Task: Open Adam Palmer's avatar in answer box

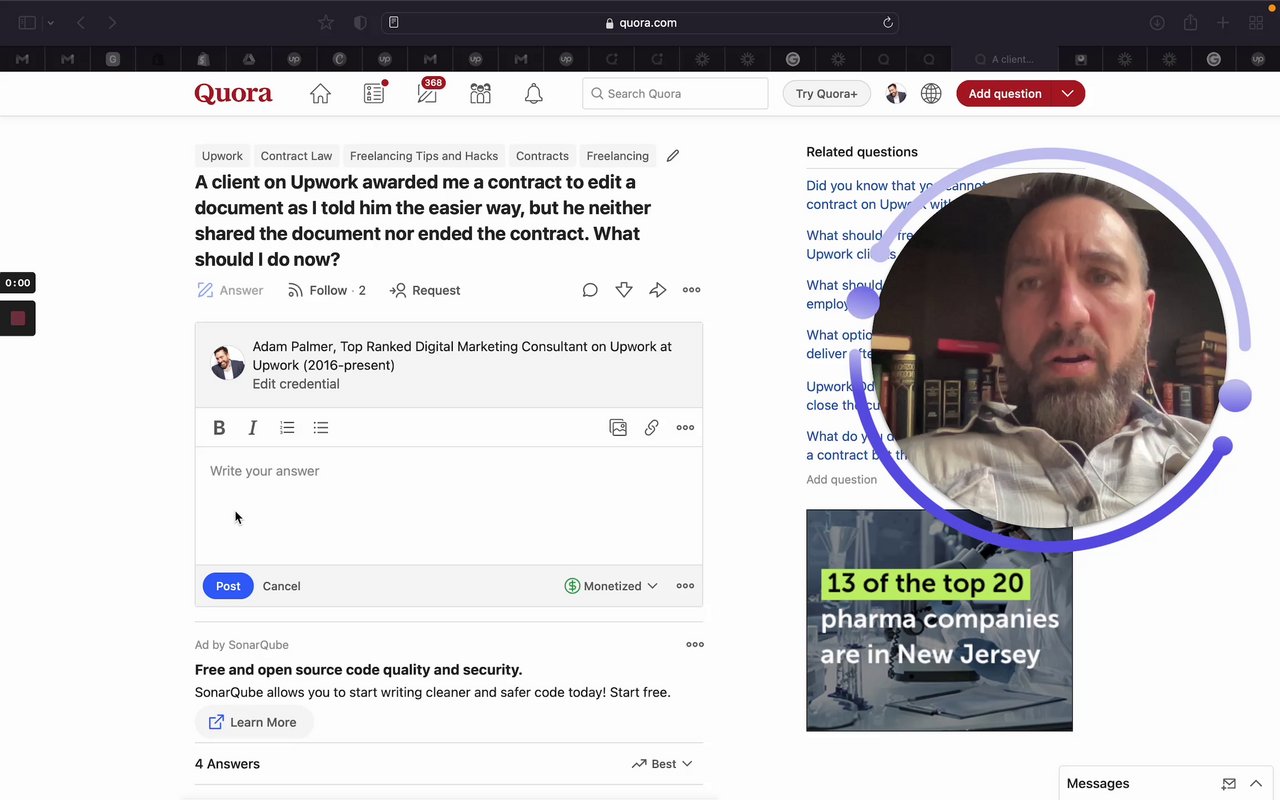Action: [x=228, y=364]
